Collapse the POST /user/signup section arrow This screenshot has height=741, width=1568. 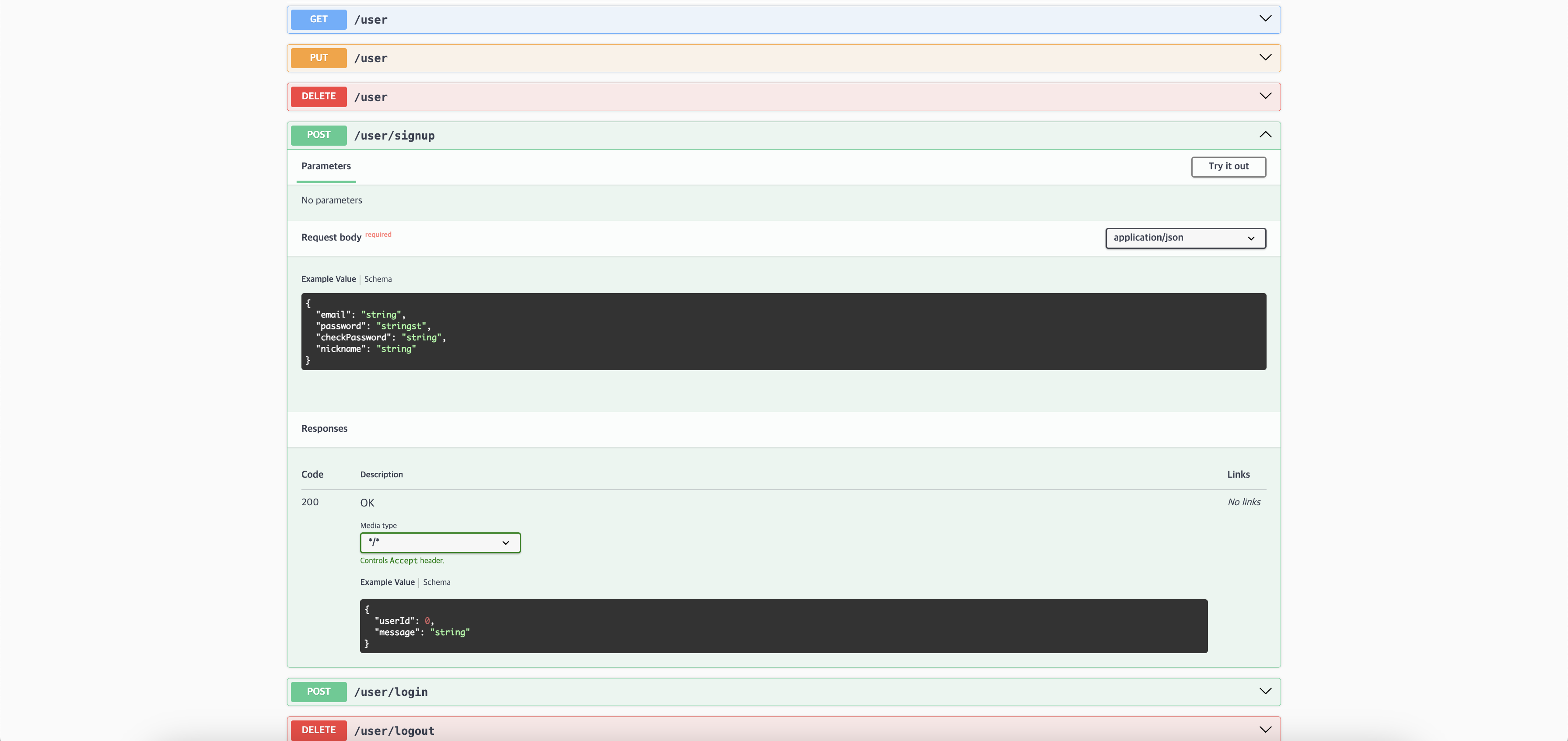(x=1265, y=135)
